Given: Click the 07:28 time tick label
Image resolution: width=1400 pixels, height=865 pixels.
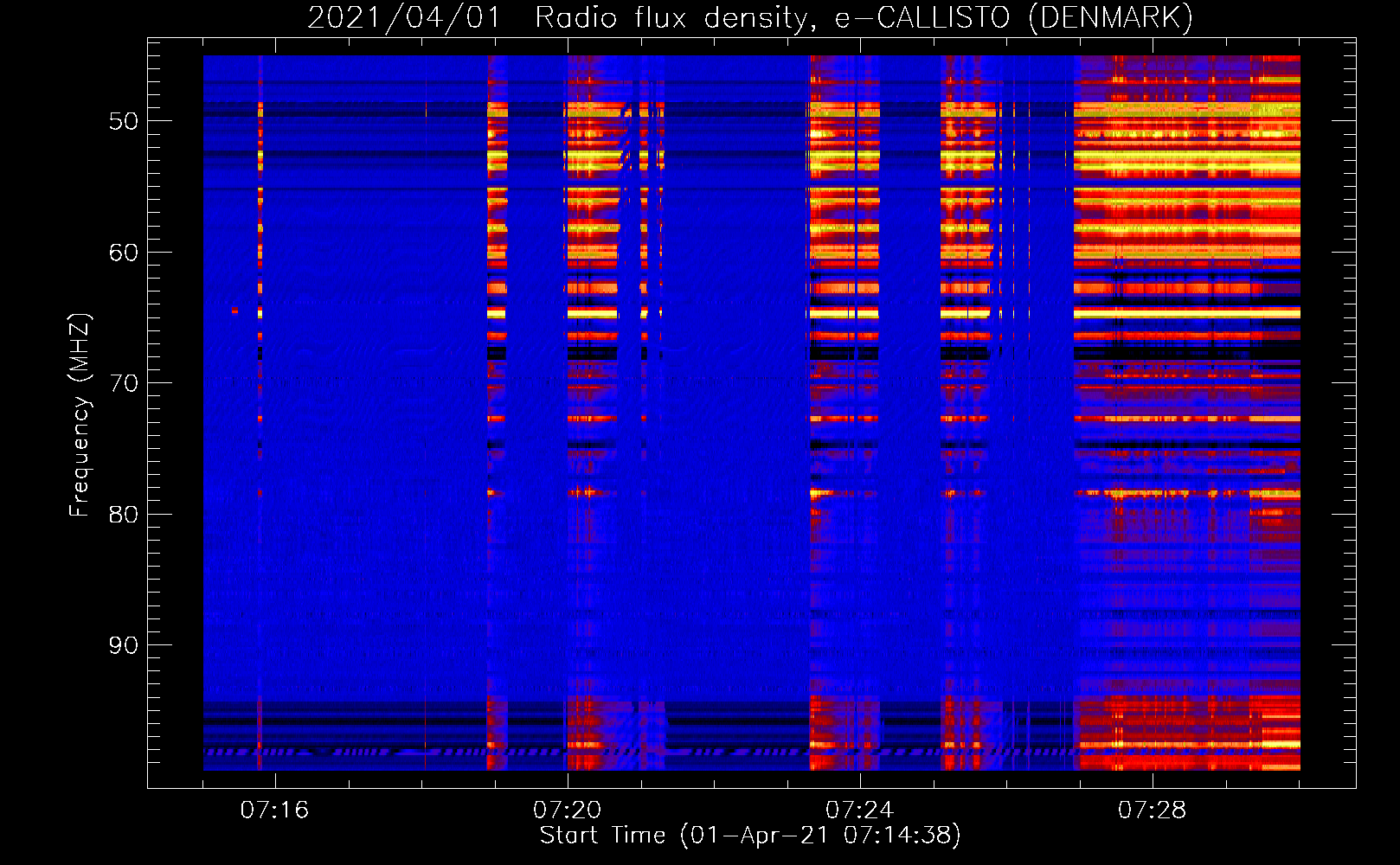Looking at the screenshot, I should 1152,811.
